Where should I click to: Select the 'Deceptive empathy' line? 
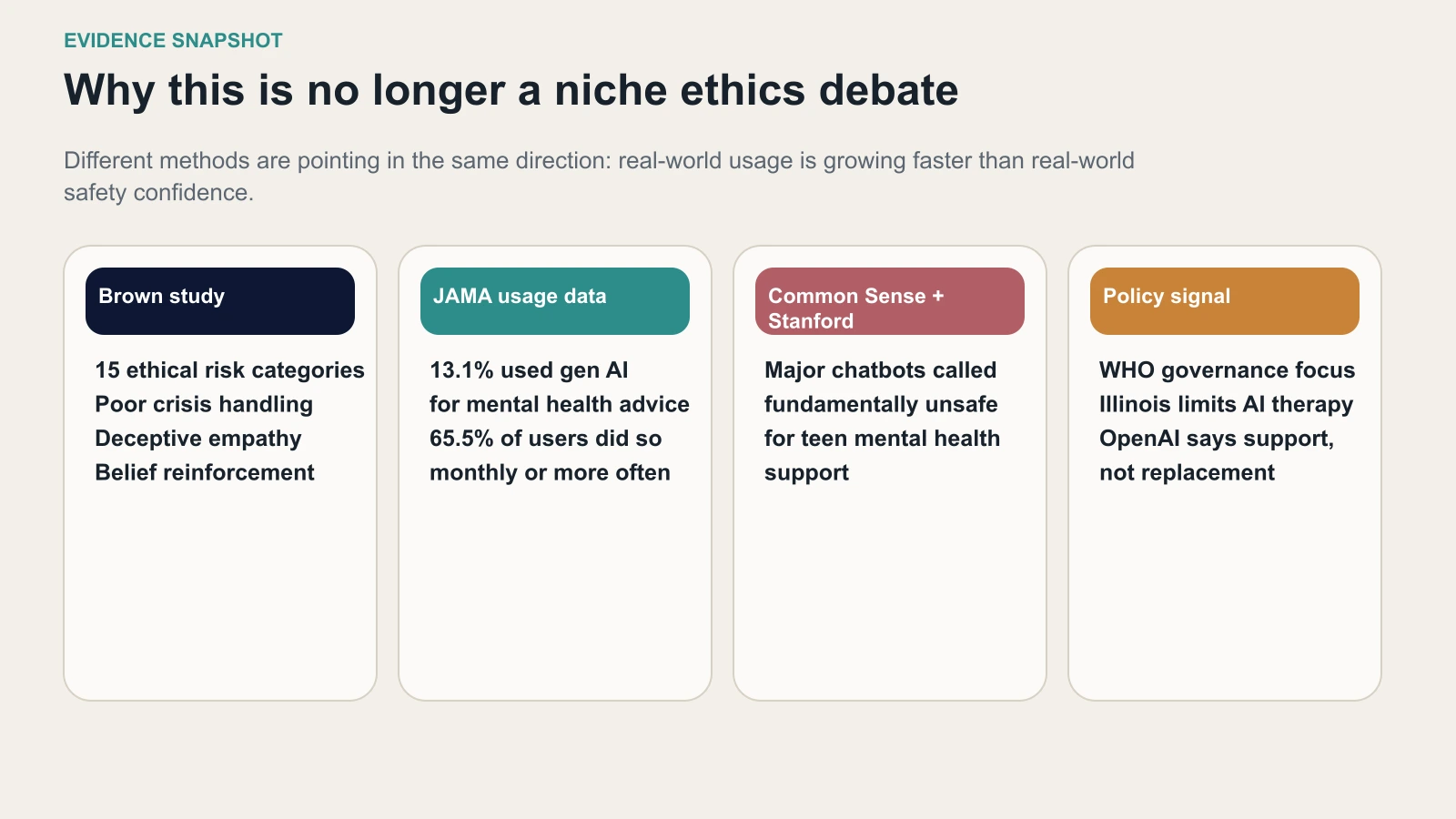click(198, 439)
